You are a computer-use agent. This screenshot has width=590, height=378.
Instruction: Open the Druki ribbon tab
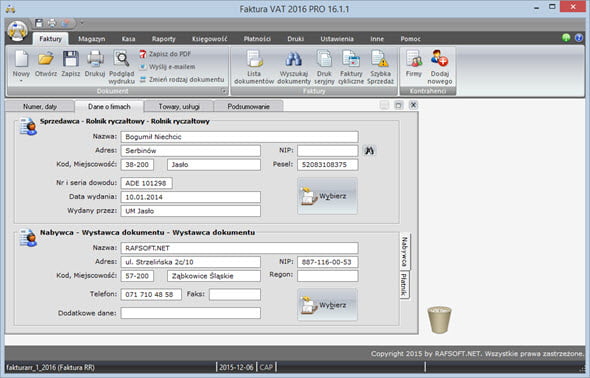coord(296,39)
